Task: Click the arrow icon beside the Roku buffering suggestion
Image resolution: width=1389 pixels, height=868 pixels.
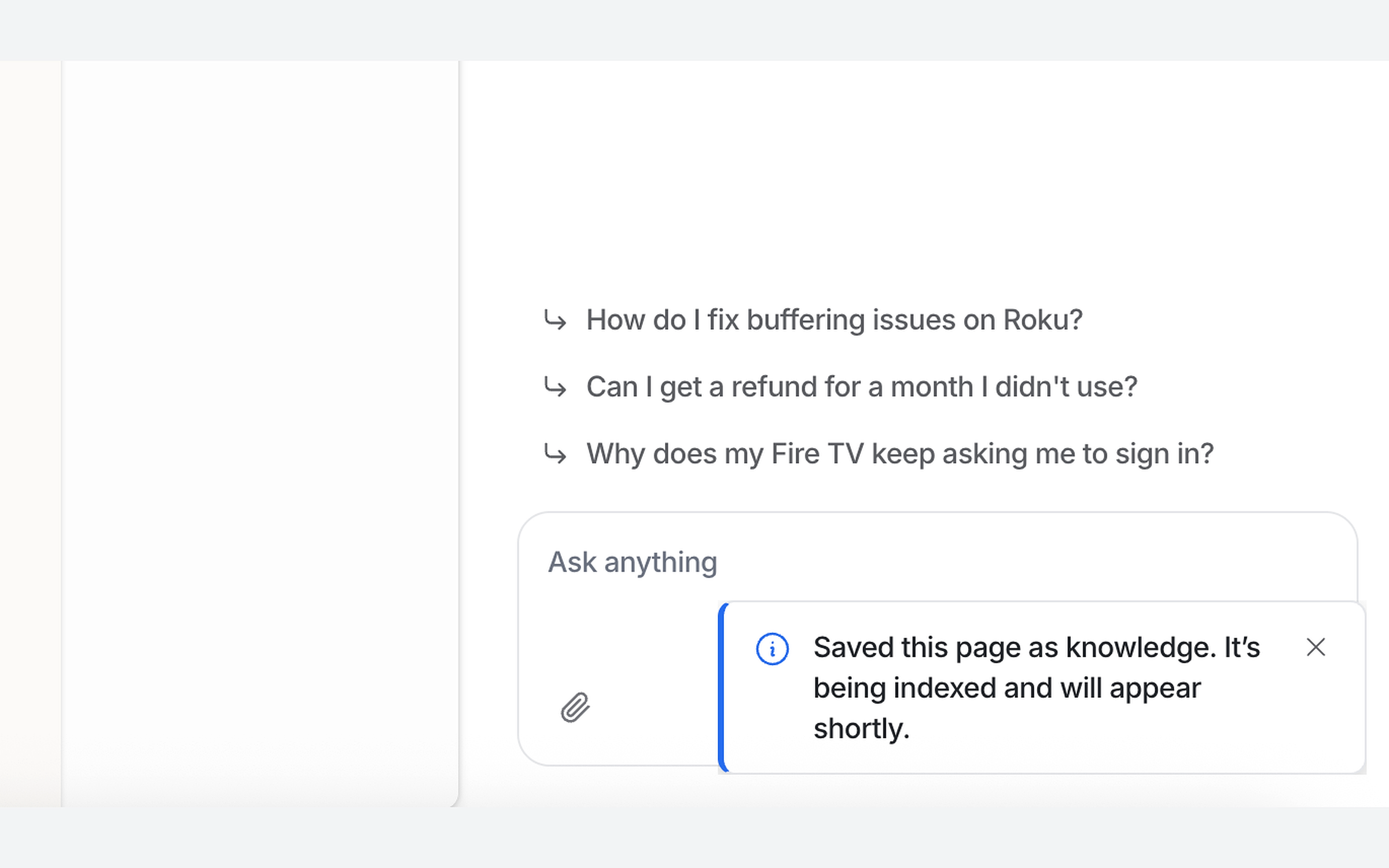Action: [555, 320]
